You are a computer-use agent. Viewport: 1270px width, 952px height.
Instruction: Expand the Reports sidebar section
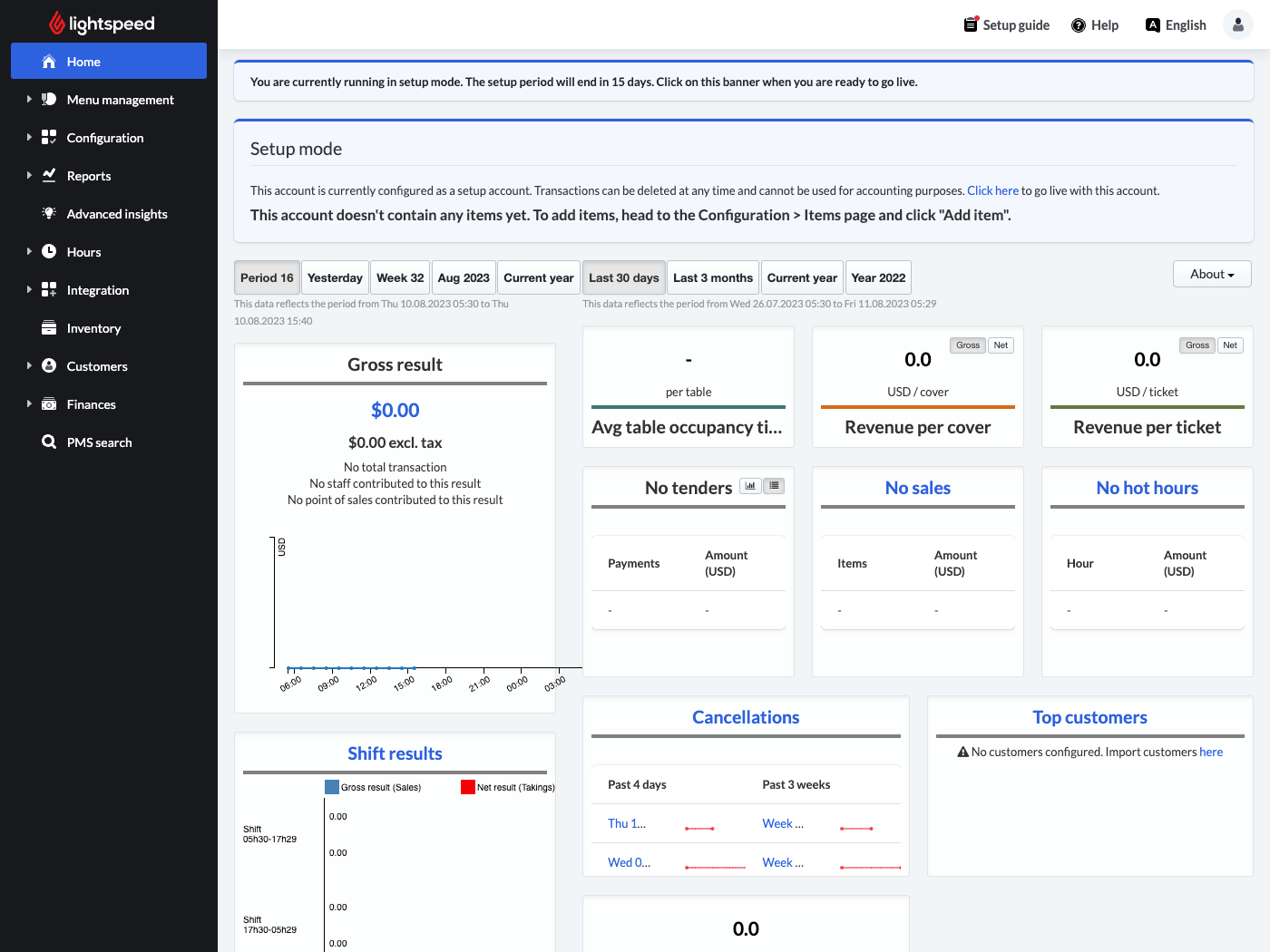29,176
